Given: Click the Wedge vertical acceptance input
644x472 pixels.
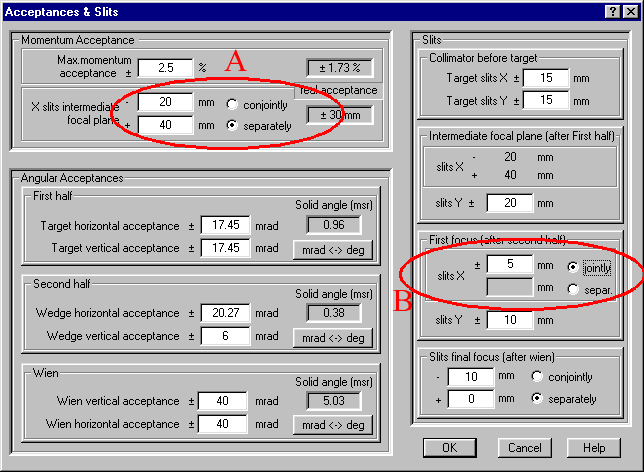Looking at the screenshot, I should 224,336.
